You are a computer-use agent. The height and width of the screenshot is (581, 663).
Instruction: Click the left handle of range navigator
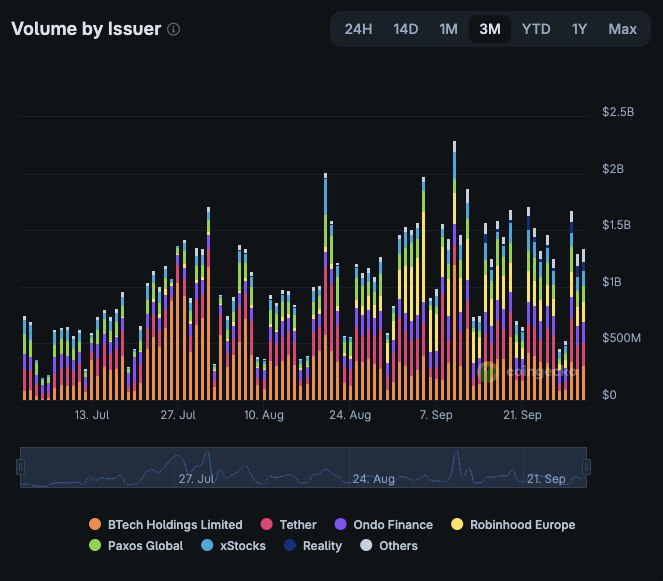[x=20, y=467]
